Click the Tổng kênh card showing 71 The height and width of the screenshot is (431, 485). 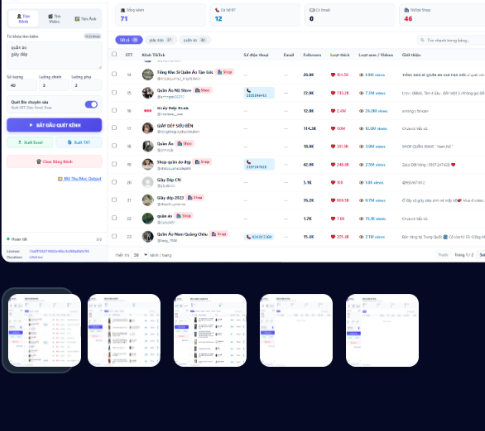[160, 15]
